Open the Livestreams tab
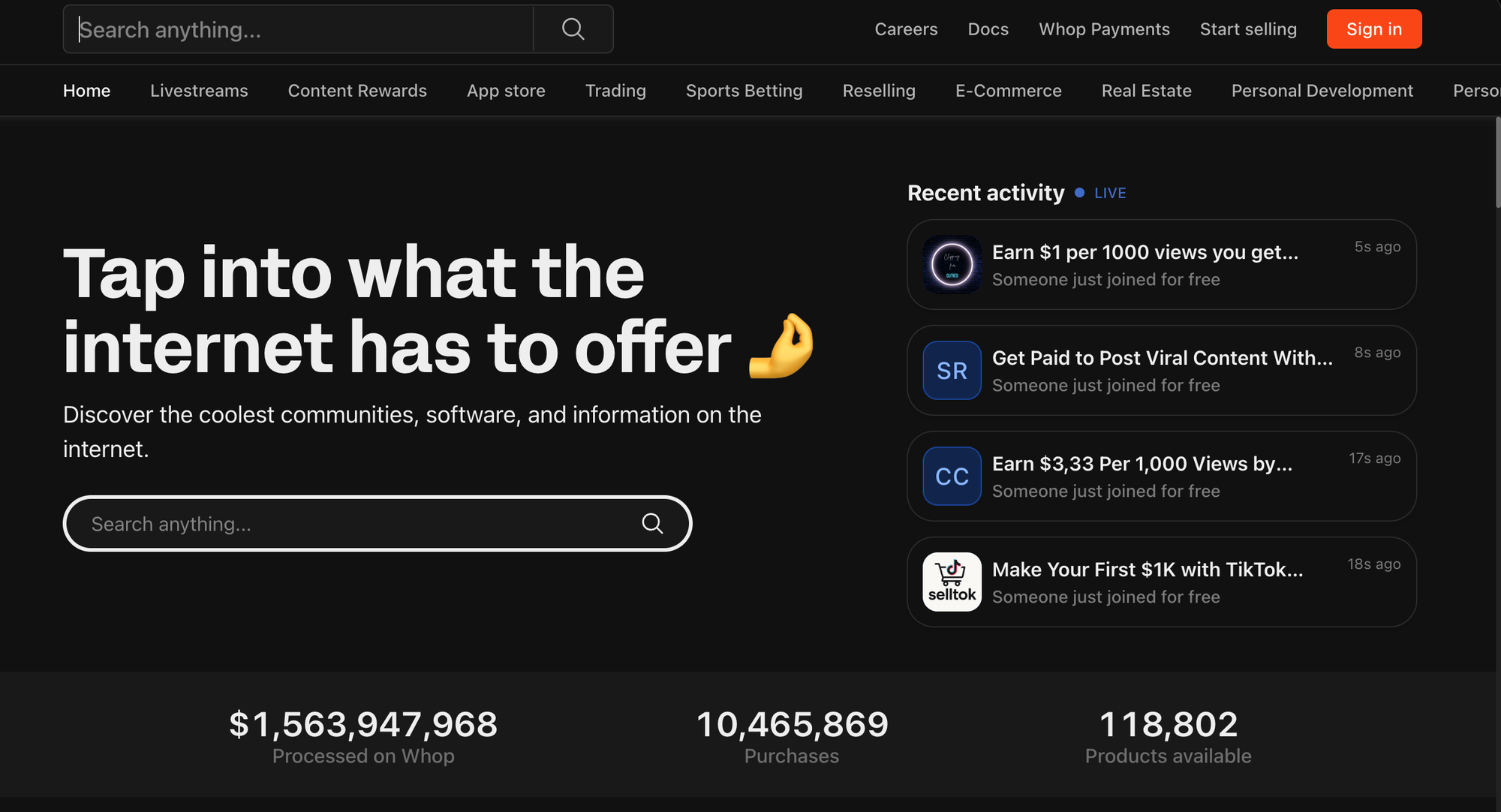This screenshot has height=812, width=1501. (x=199, y=91)
